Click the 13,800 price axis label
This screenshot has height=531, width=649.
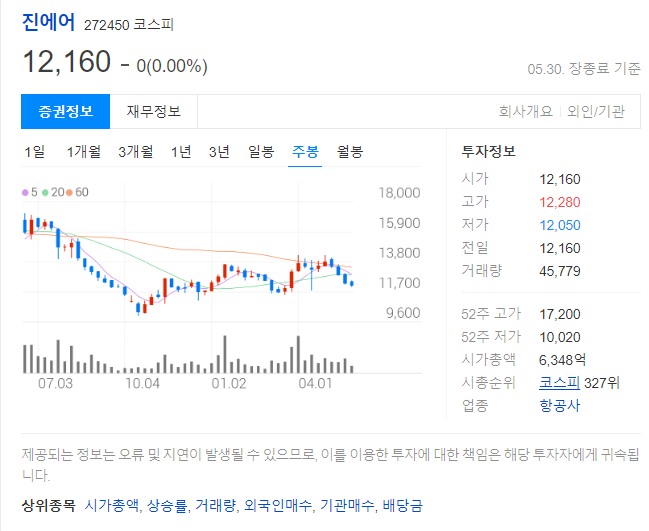click(399, 253)
